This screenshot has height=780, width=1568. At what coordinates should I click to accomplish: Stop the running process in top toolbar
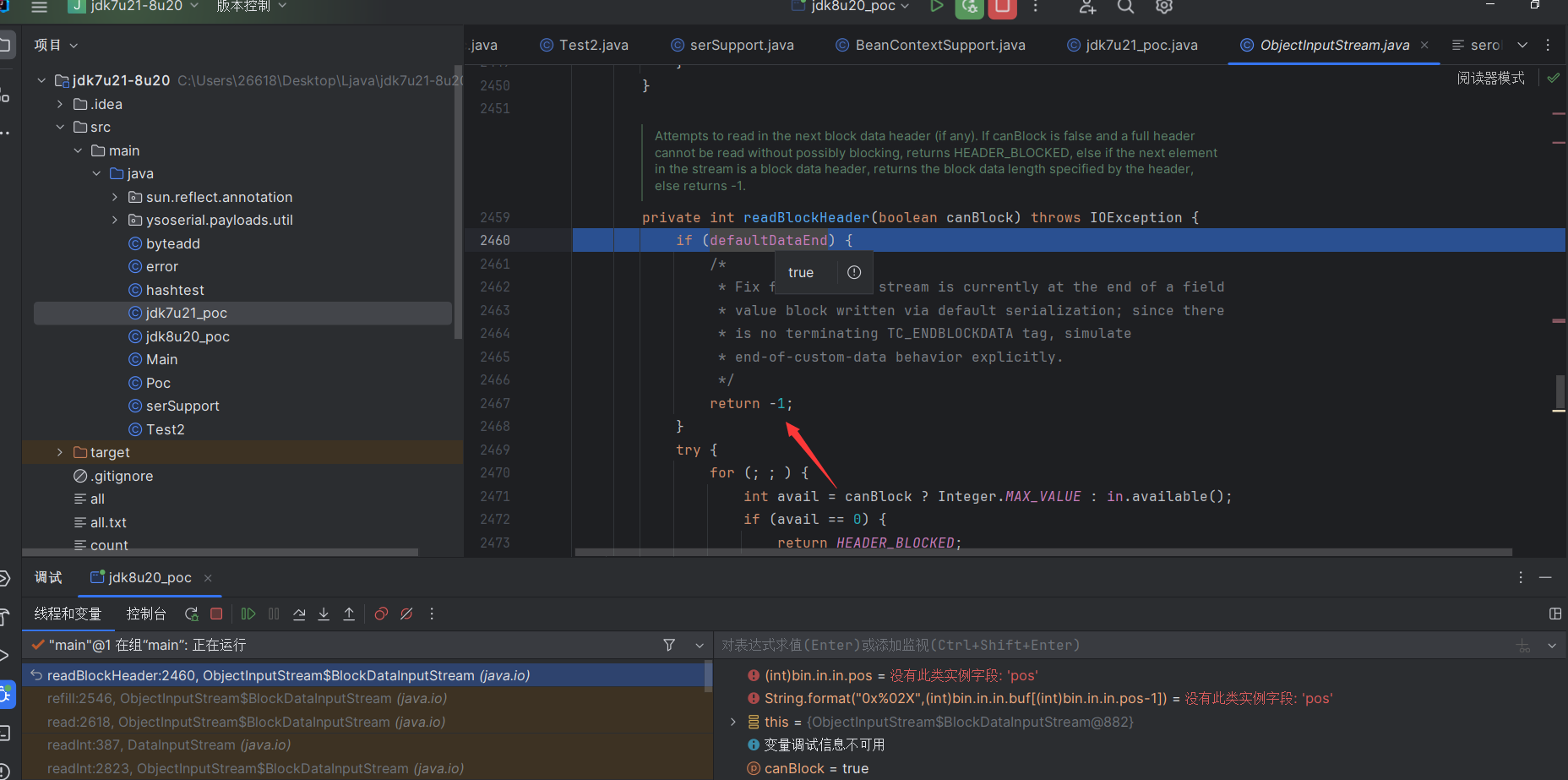point(1002,8)
